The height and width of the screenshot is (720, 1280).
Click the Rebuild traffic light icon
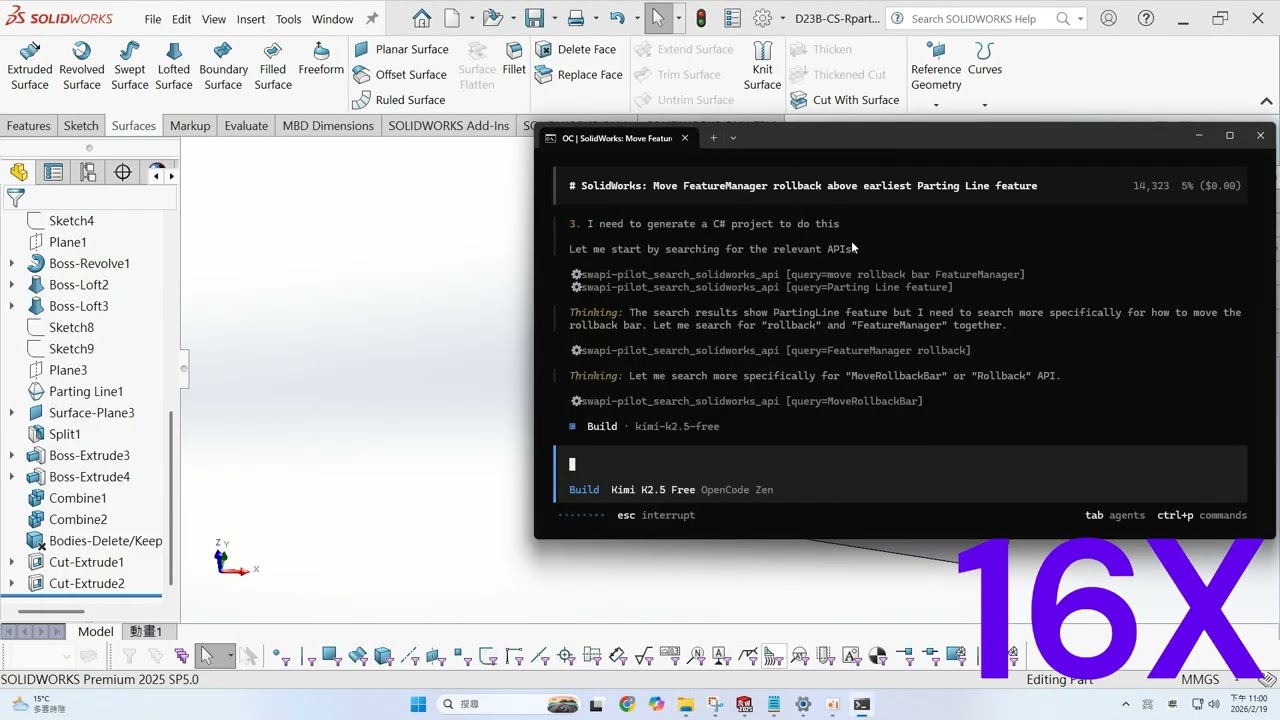(x=701, y=18)
